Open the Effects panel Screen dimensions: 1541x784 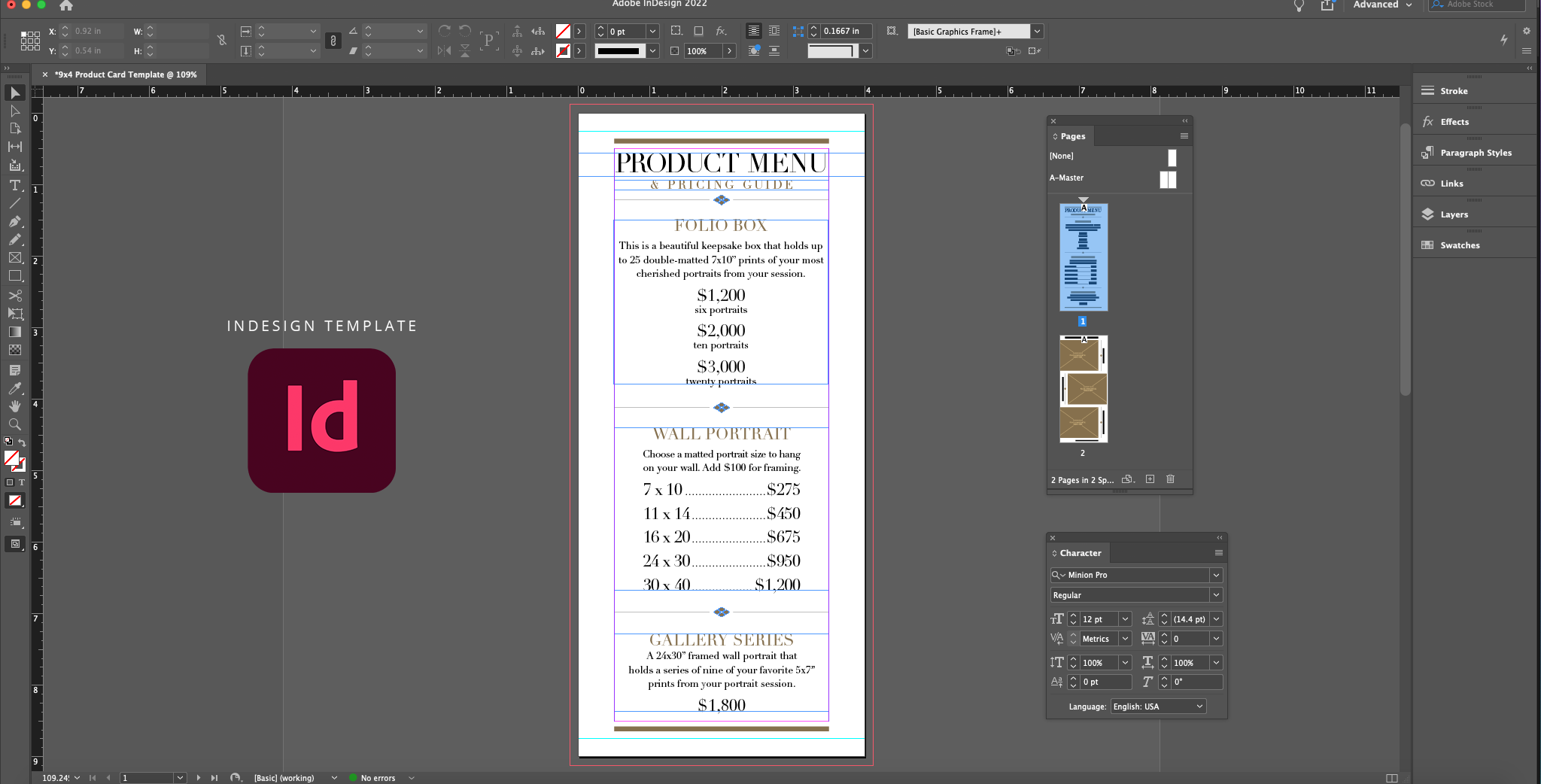click(x=1454, y=121)
